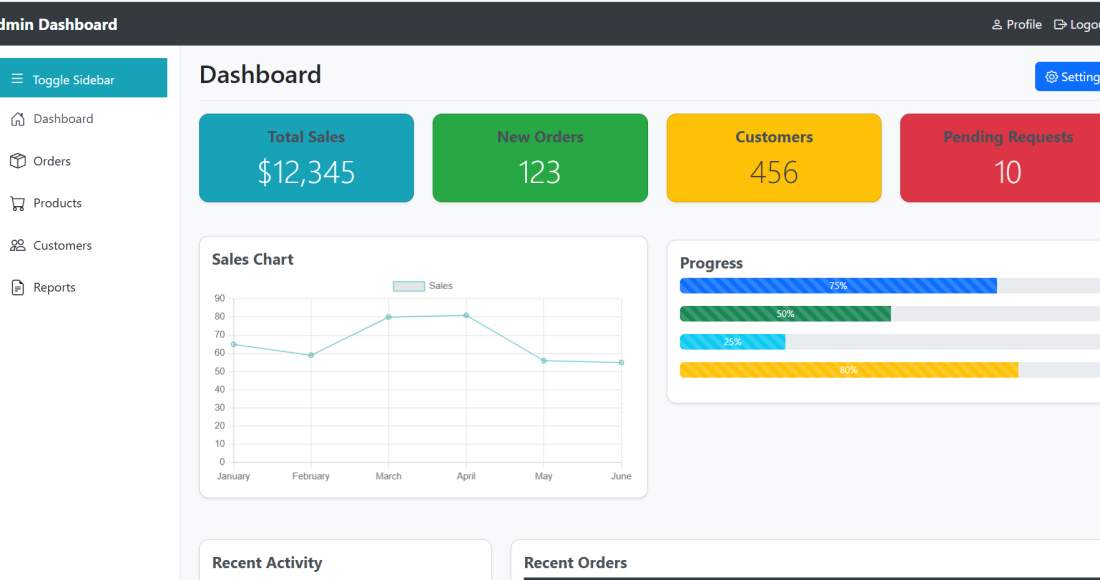1100x580 pixels.
Task: Open the Settings button
Action: [1070, 77]
